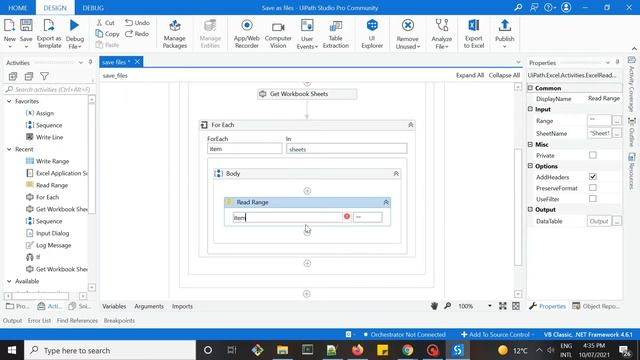
Task: Open the Range property ellipsis button
Action: coord(617,121)
